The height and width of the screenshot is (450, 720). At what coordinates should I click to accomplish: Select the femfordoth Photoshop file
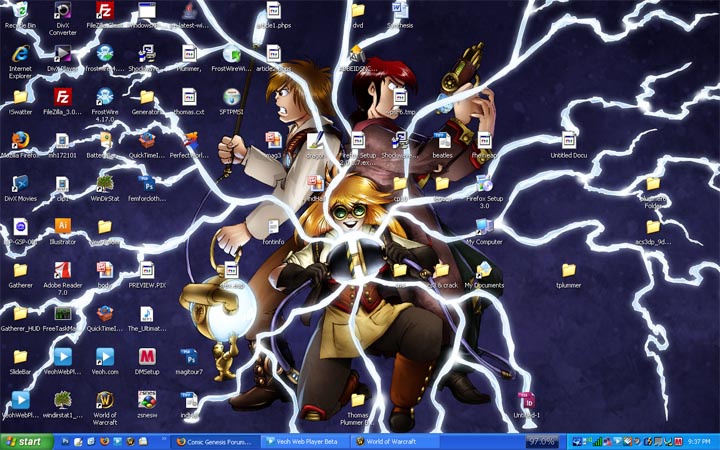click(147, 184)
